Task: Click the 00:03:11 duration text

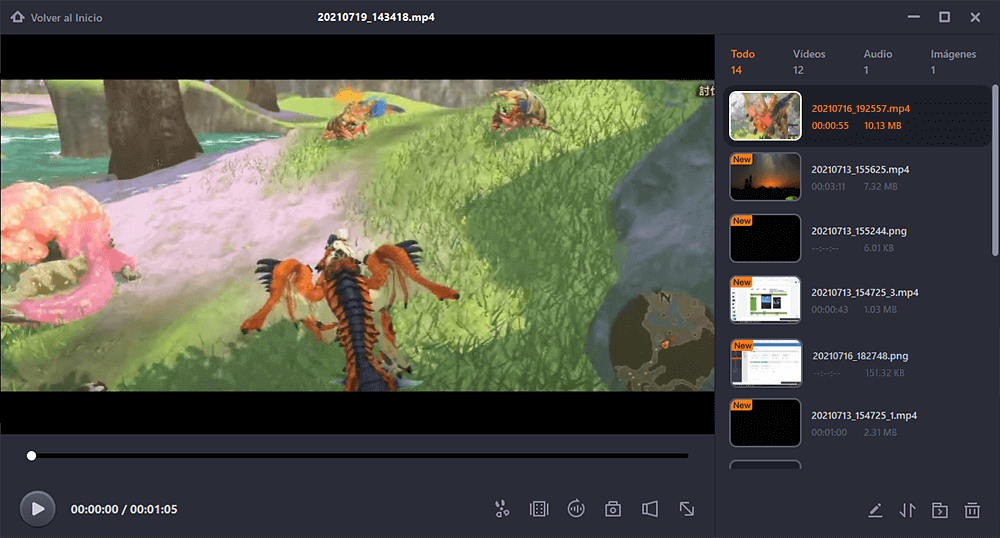Action: pyautogui.click(x=828, y=187)
